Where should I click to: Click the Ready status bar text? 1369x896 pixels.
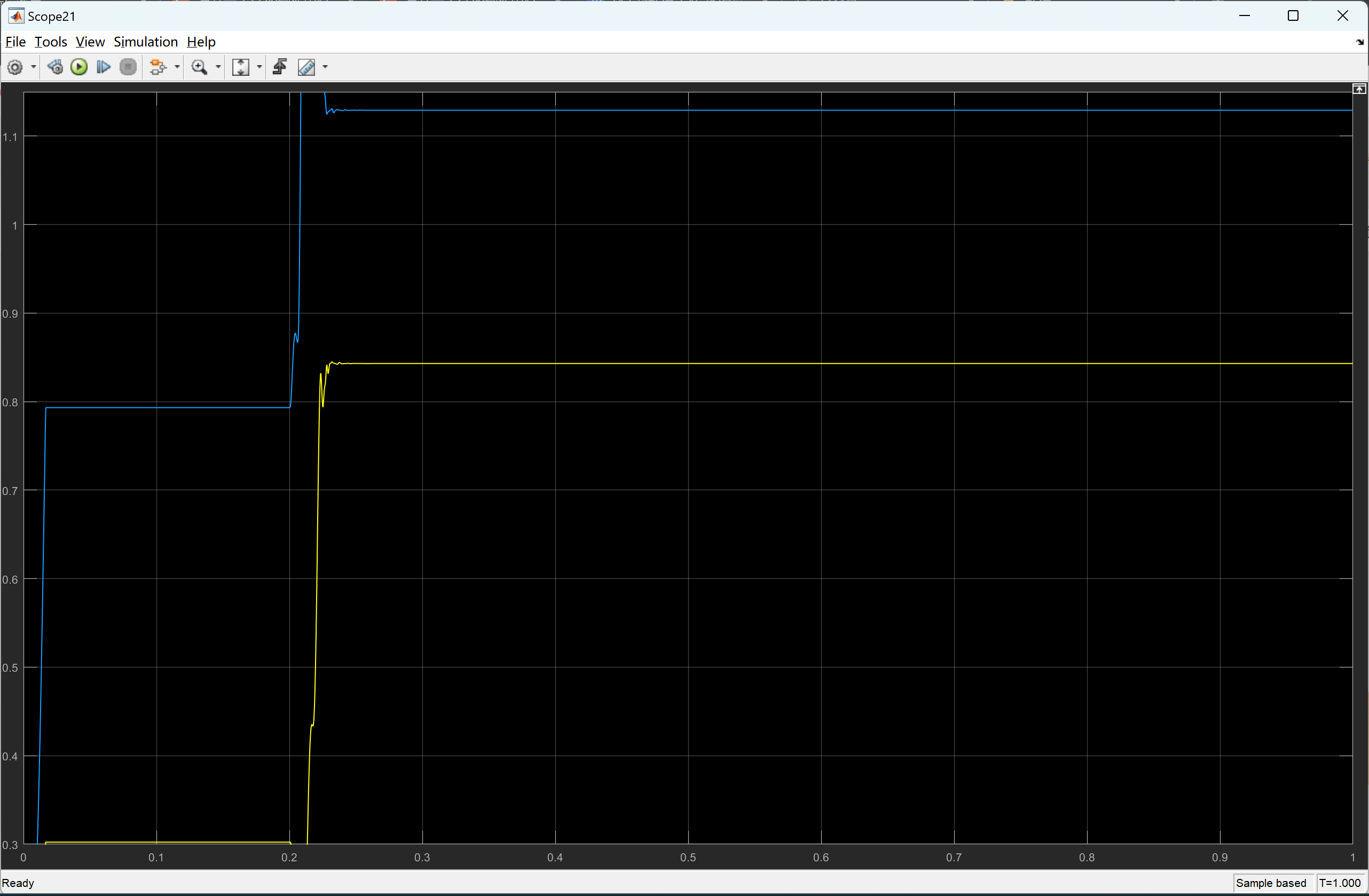point(18,883)
